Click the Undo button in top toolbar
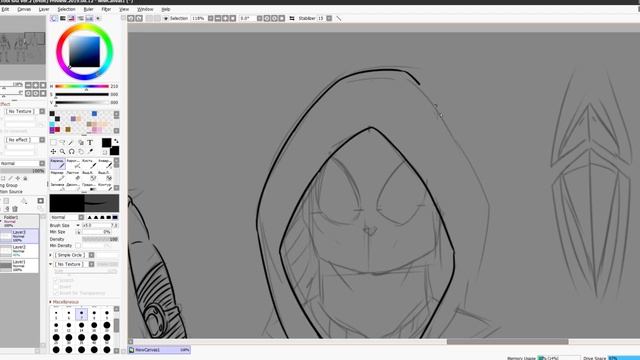Viewport: 640px width, 360px height. [131, 18]
